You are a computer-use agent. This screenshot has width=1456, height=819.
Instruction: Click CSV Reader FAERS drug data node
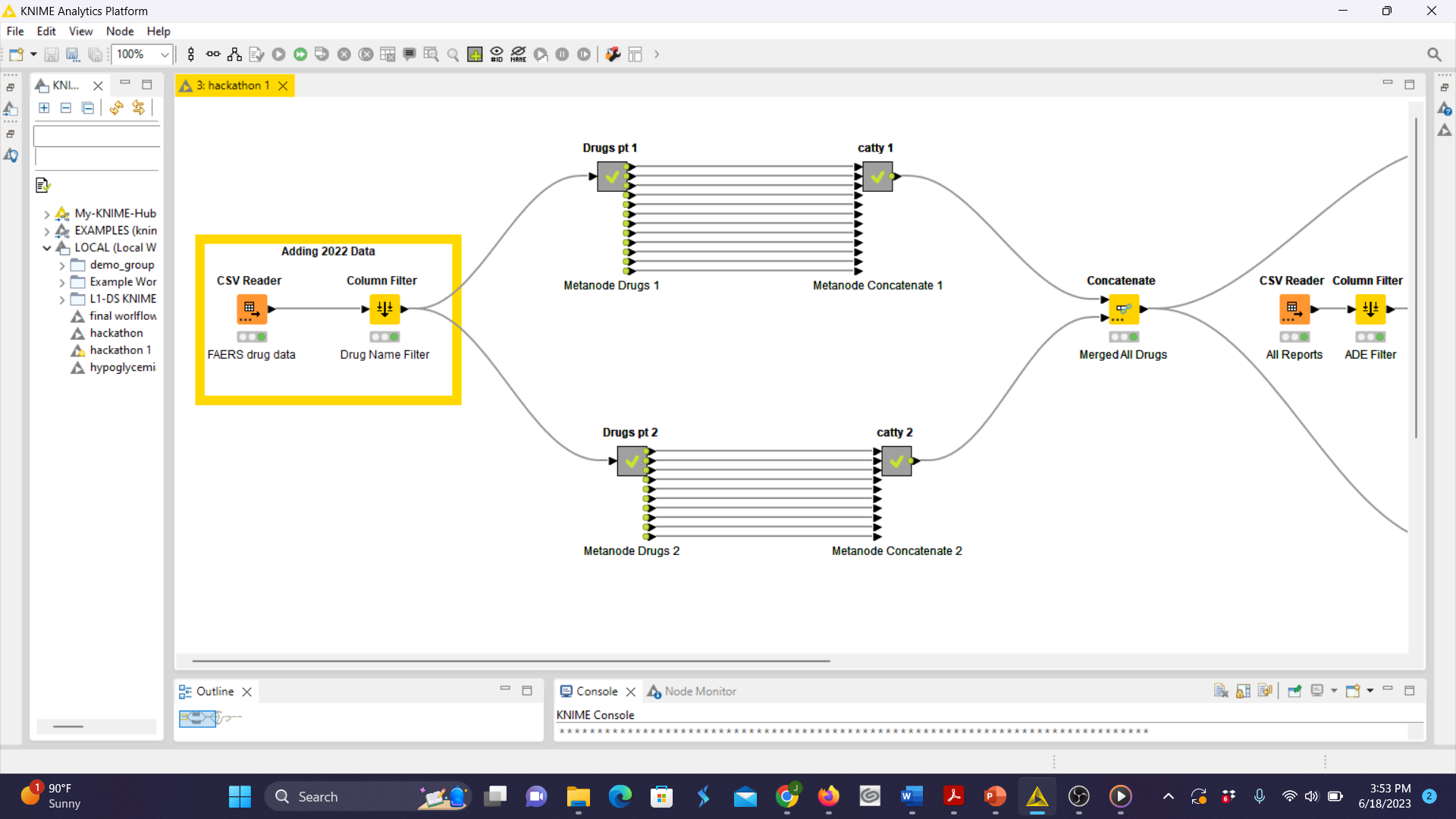(x=251, y=309)
